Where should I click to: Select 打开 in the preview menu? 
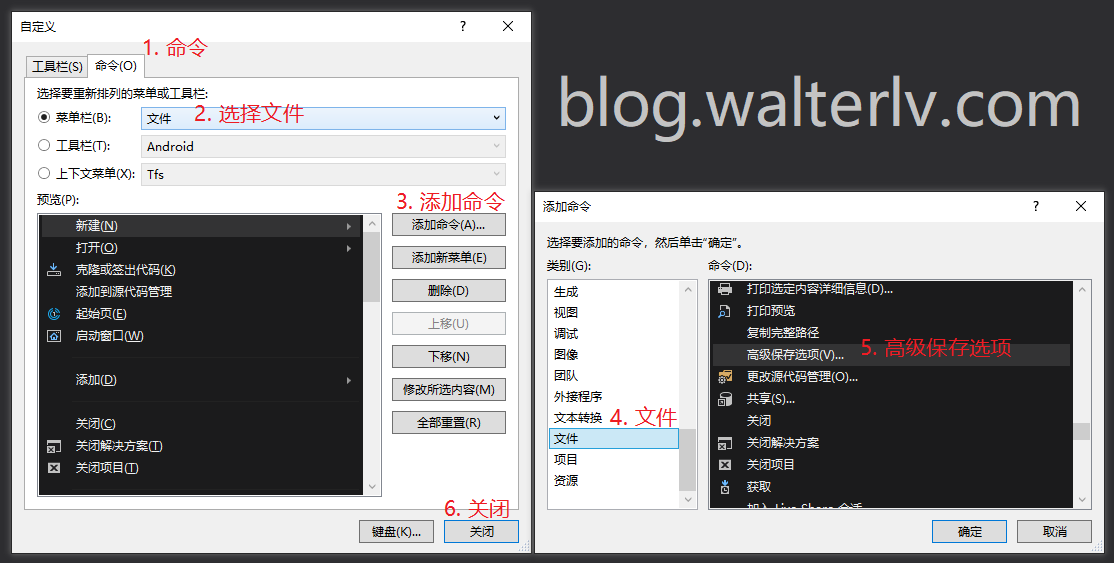tap(200, 248)
